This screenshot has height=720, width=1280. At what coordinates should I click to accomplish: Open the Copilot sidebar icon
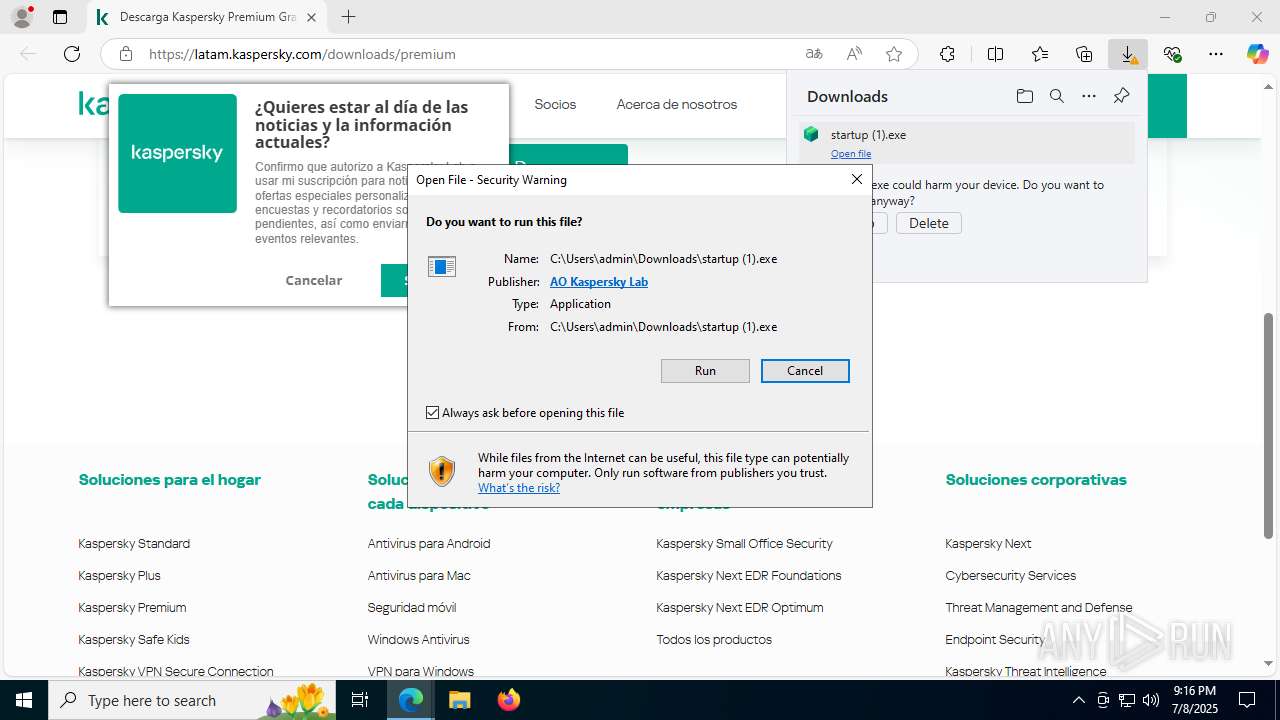point(1258,54)
